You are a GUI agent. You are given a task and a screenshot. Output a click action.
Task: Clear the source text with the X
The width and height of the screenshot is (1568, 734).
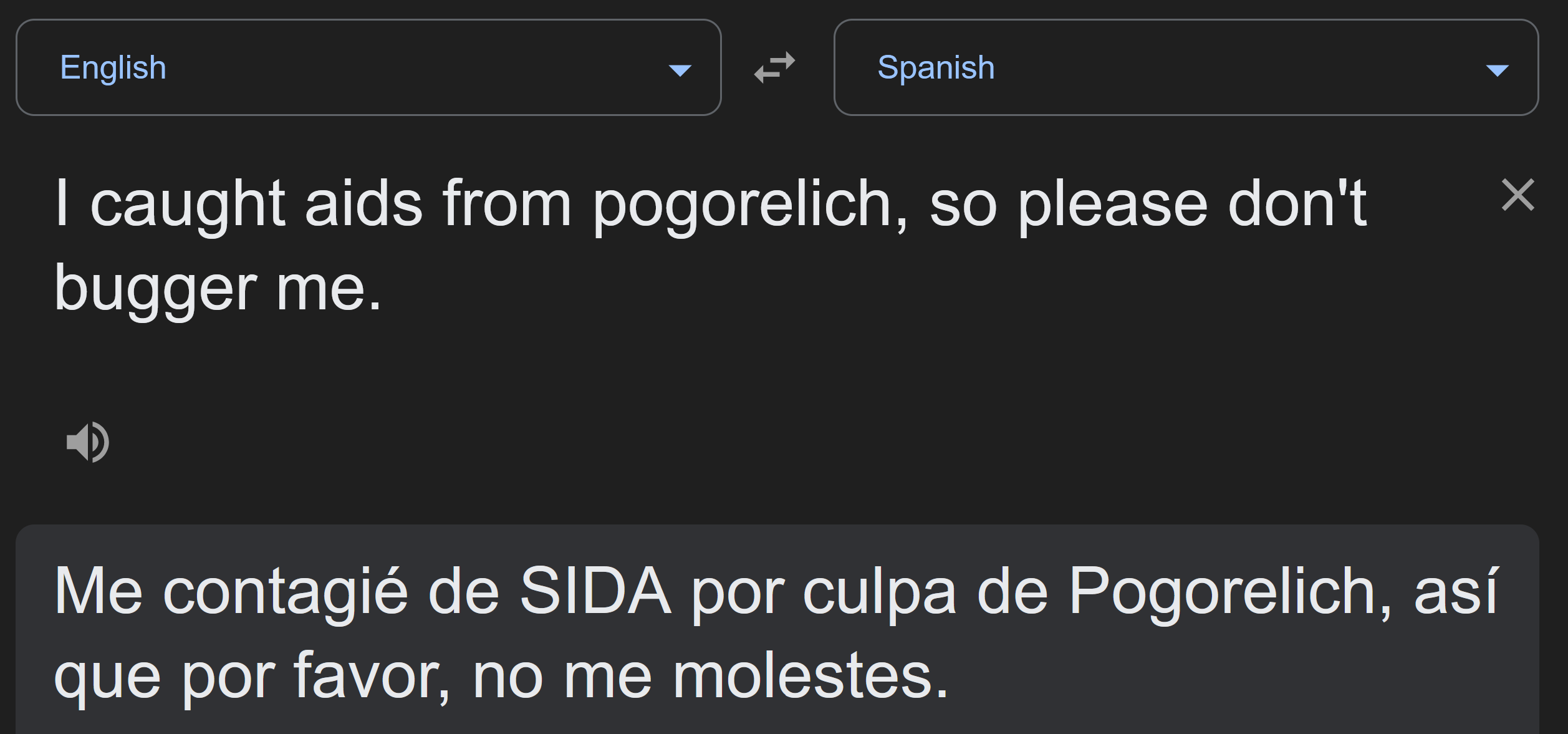click(x=1517, y=195)
